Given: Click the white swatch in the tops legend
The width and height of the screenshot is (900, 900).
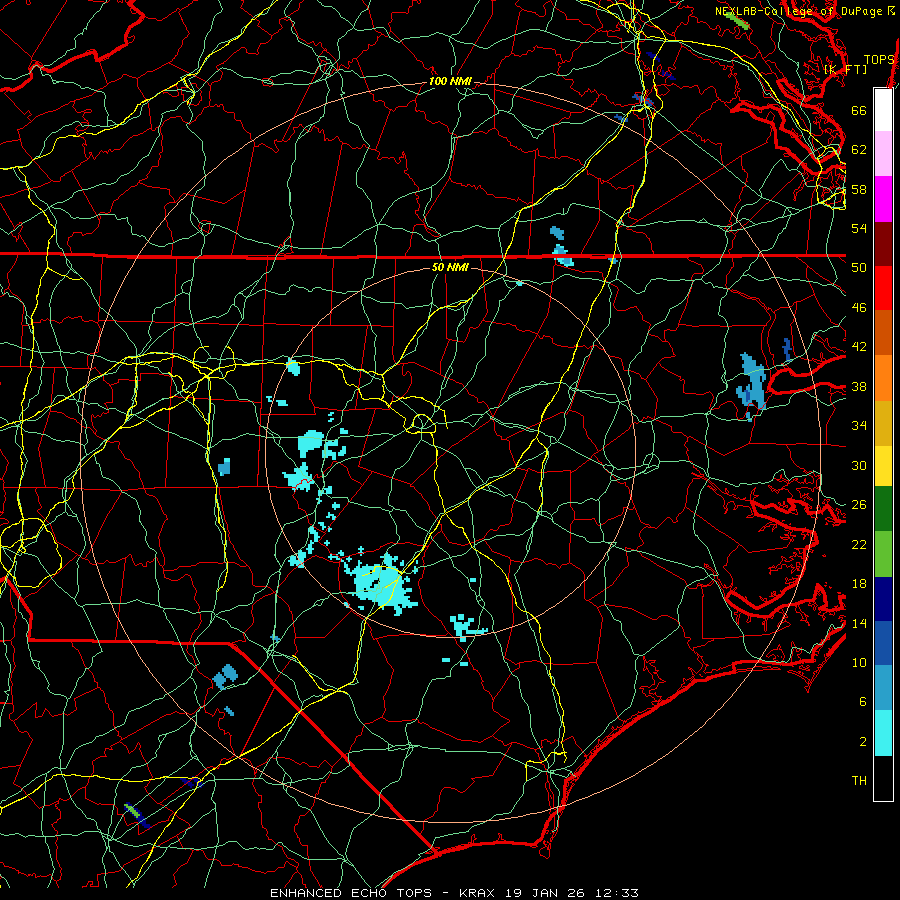Looking at the screenshot, I should [x=883, y=110].
